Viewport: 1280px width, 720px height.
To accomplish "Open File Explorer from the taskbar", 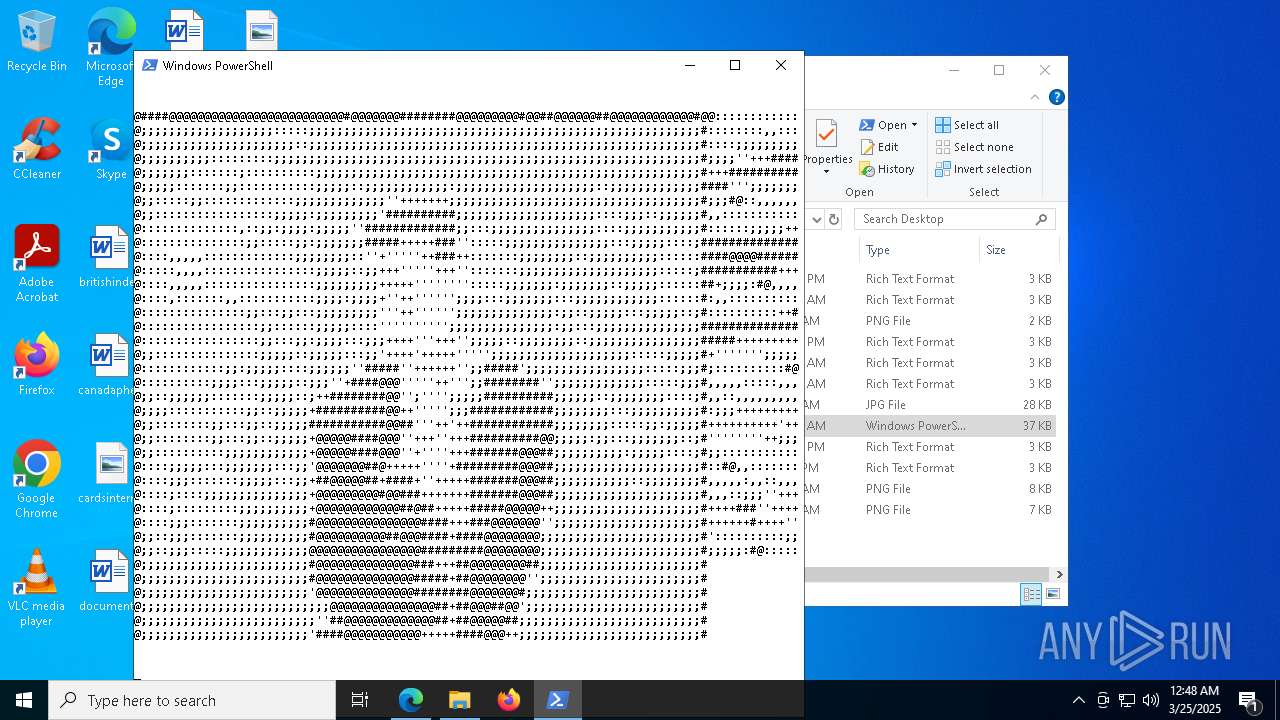I will tap(459, 700).
